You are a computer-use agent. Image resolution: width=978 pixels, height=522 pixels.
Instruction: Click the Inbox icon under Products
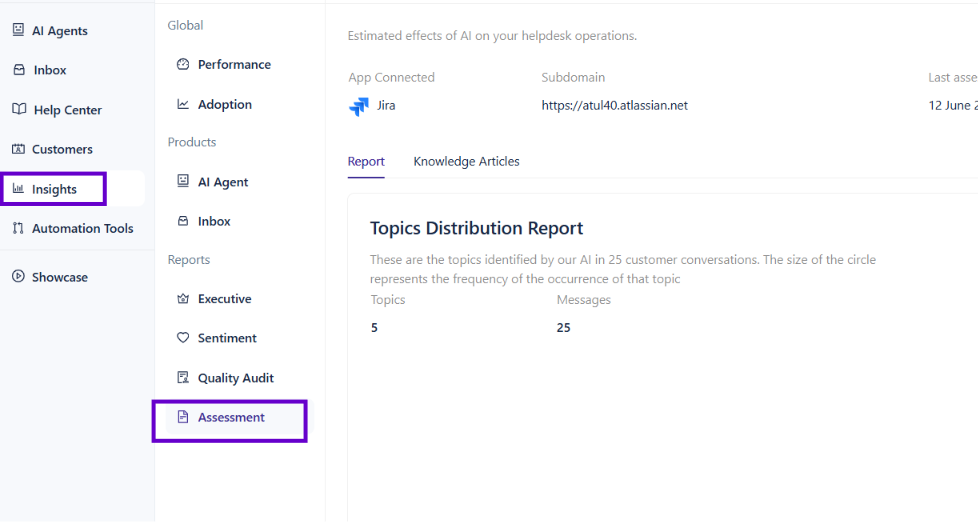pos(183,221)
